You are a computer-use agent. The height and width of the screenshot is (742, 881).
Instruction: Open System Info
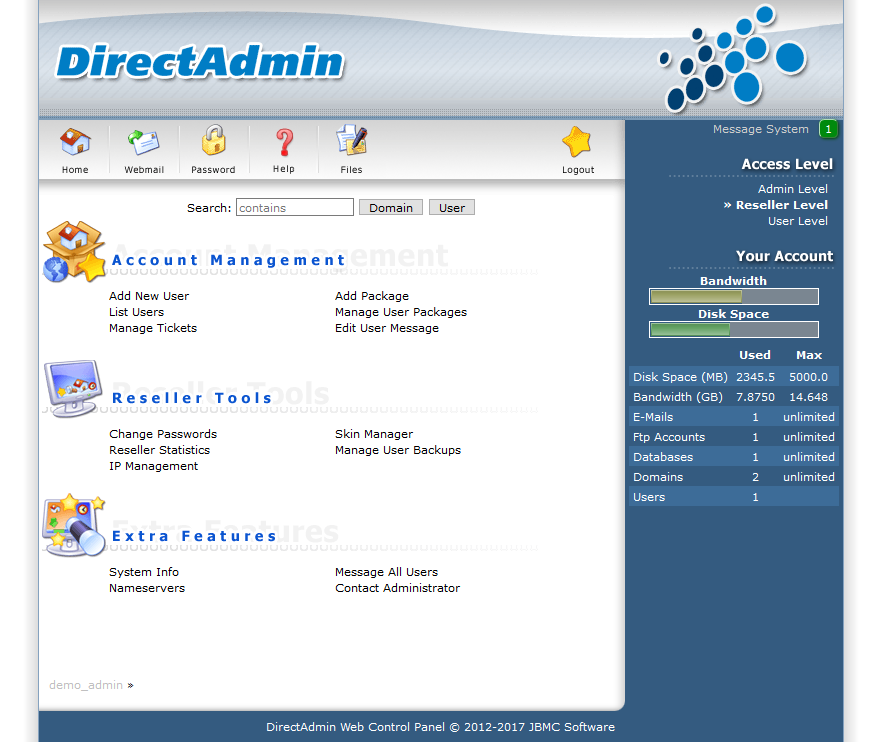pos(144,572)
